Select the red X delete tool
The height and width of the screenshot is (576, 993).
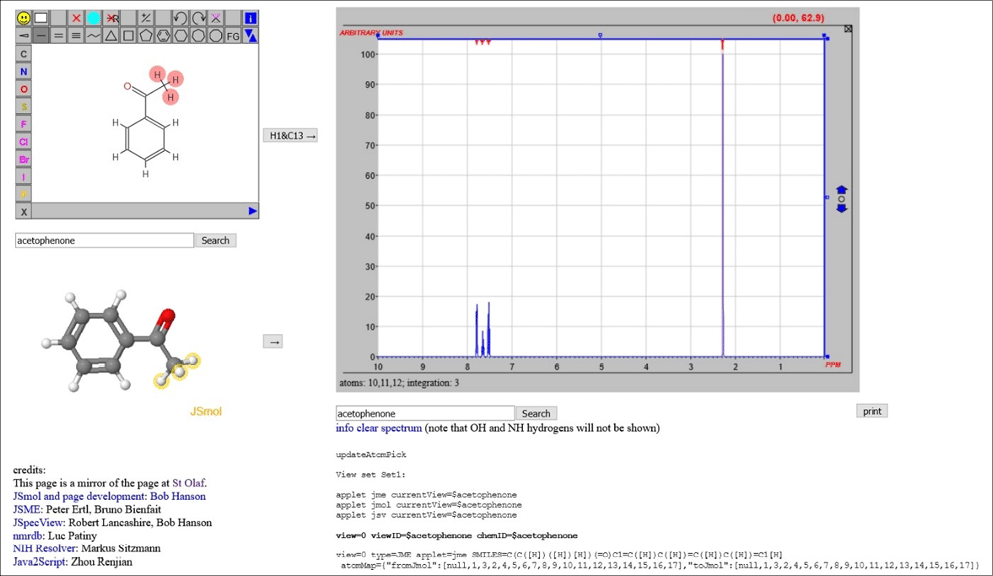point(77,18)
